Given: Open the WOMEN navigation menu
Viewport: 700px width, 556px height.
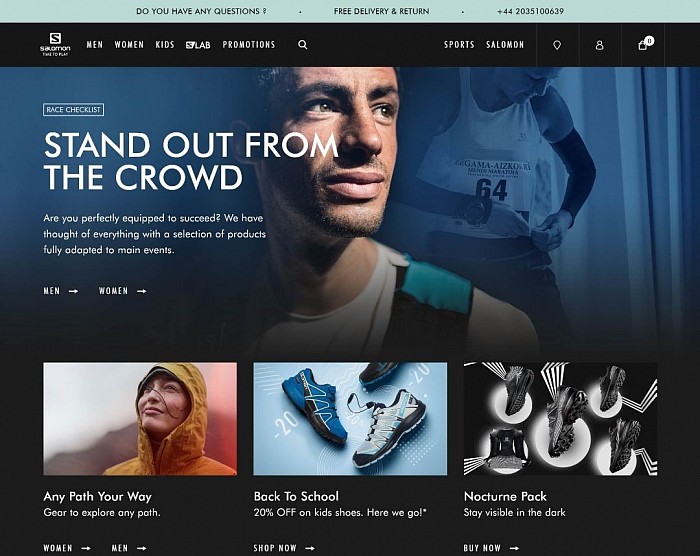Looking at the screenshot, I should pyautogui.click(x=129, y=45).
